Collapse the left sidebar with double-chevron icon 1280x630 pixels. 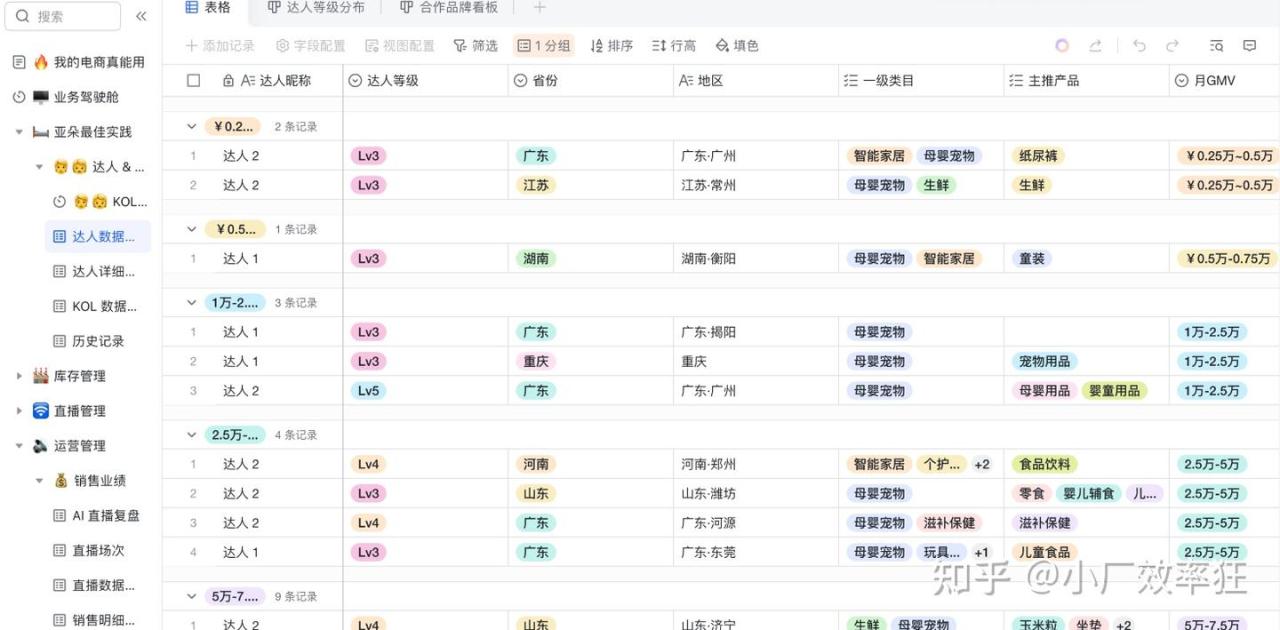click(141, 16)
